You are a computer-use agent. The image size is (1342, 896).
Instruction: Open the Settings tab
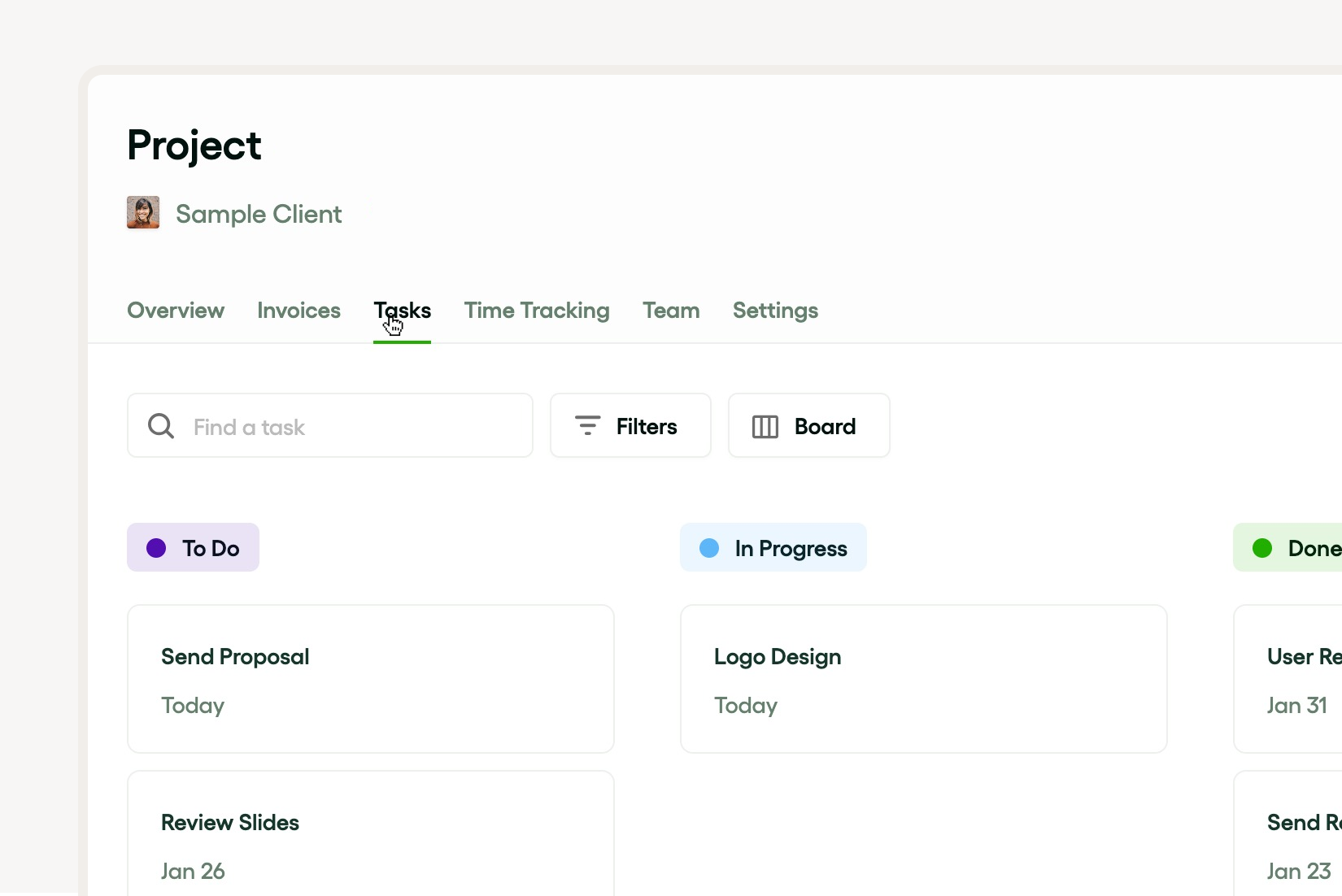tap(775, 311)
